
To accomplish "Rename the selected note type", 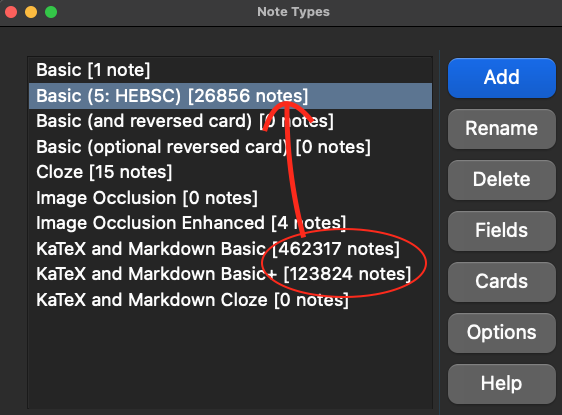I will (502, 129).
